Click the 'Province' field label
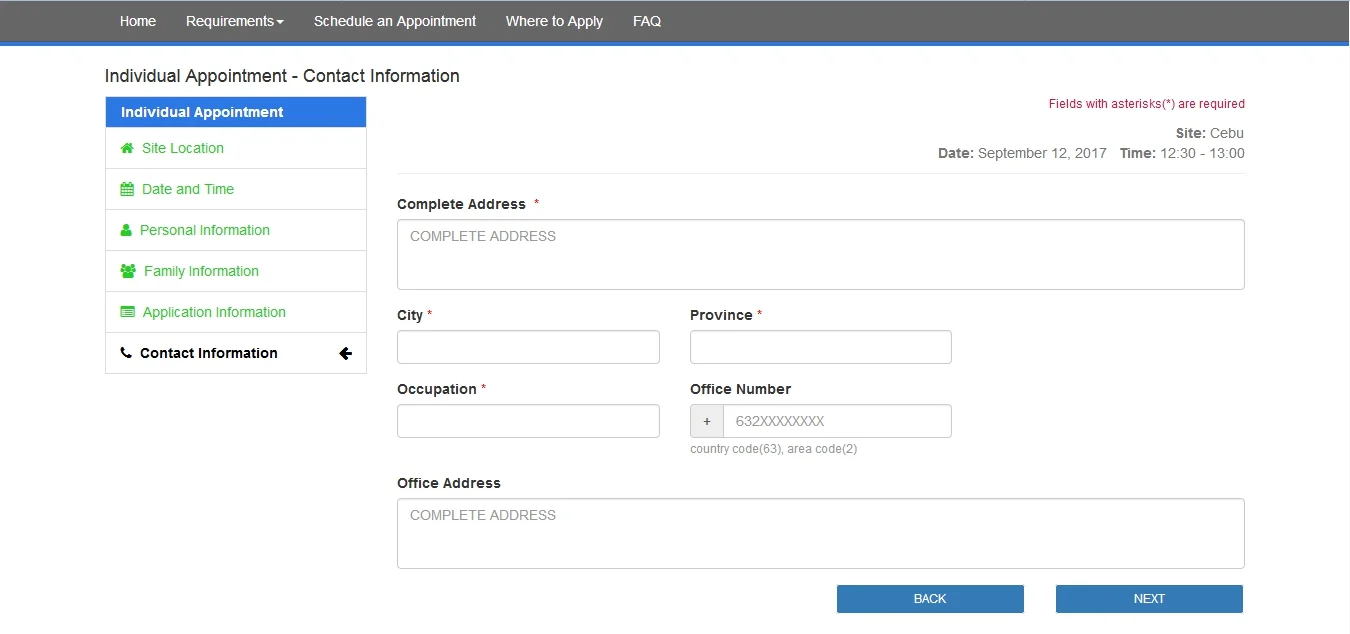Image resolution: width=1350 pixels, height=634 pixels. coord(721,315)
